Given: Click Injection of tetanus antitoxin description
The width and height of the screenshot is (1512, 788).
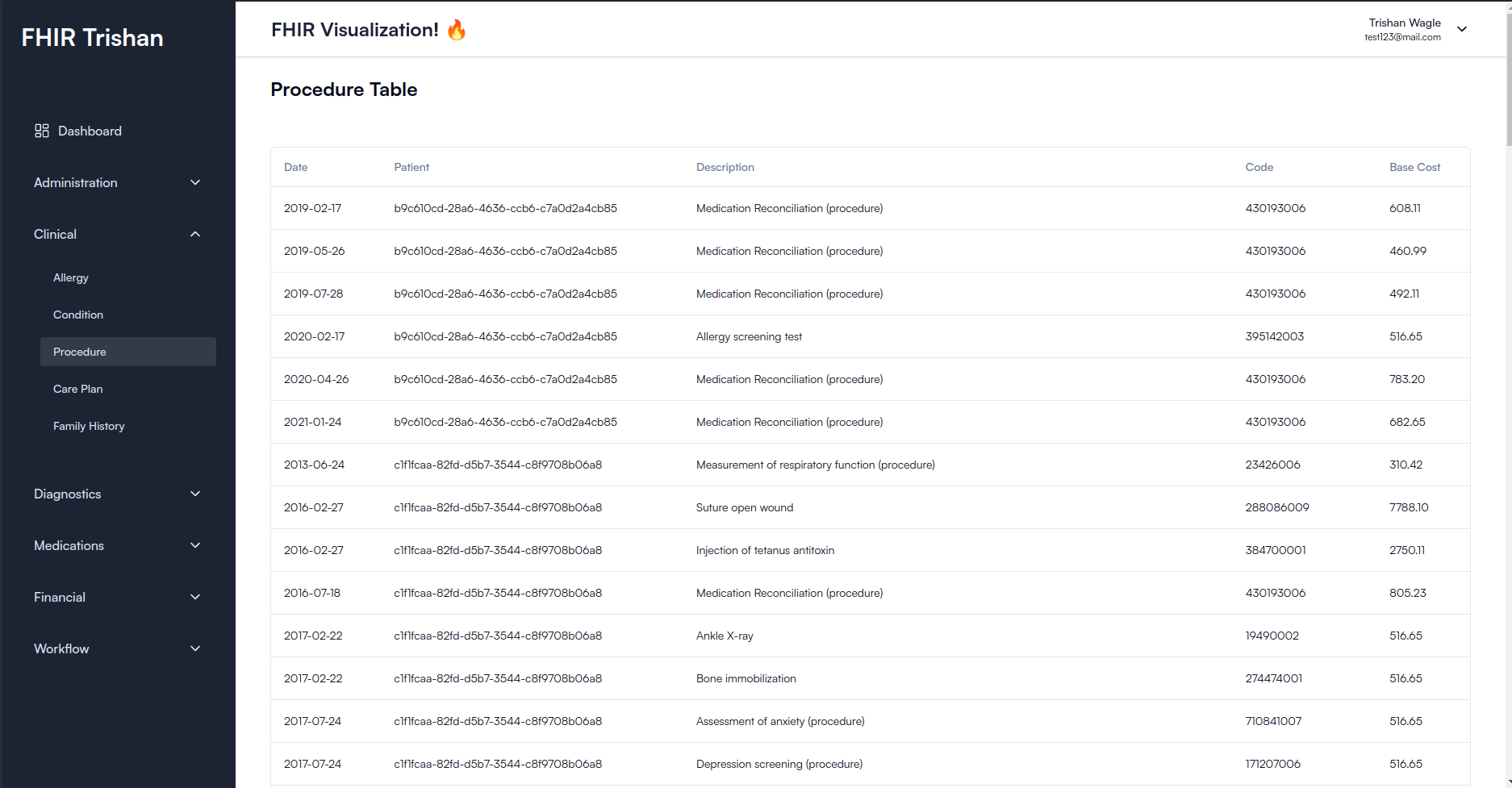Looking at the screenshot, I should tap(765, 550).
